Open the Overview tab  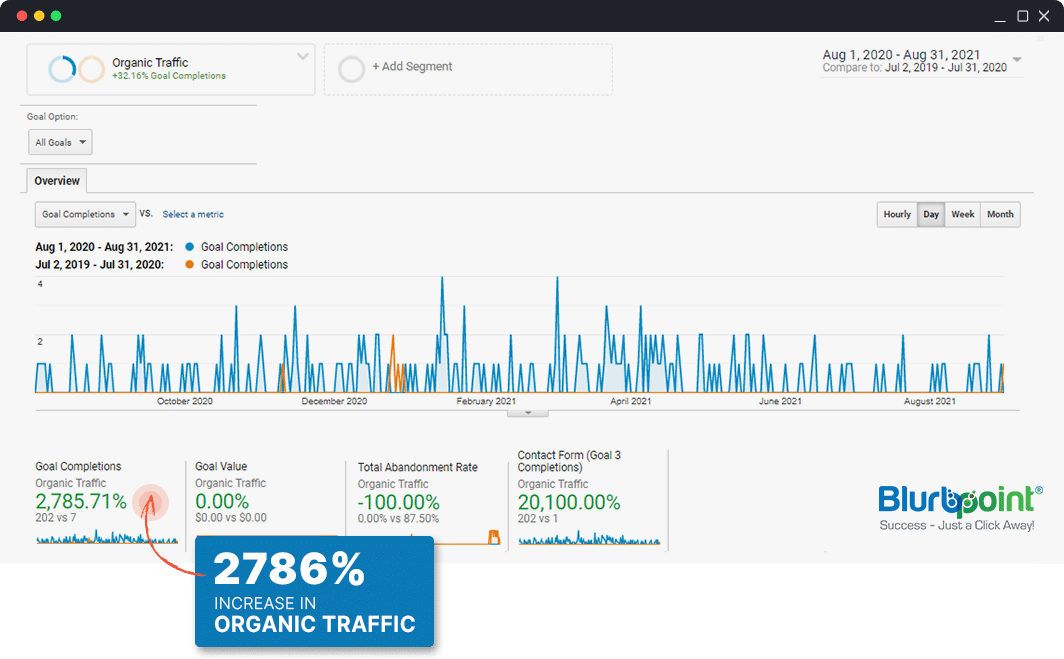coord(57,181)
